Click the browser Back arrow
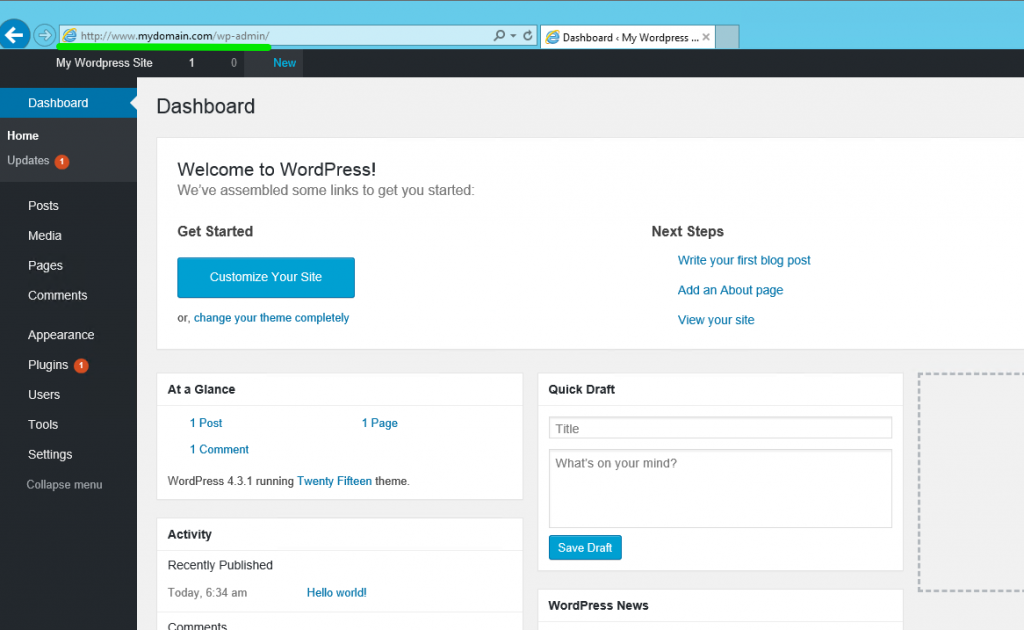 point(16,34)
